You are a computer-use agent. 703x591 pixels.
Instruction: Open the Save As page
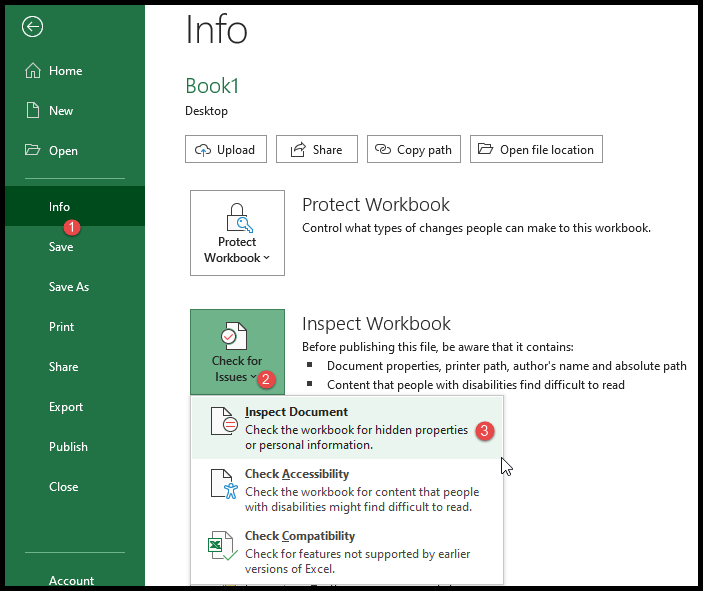(x=69, y=287)
